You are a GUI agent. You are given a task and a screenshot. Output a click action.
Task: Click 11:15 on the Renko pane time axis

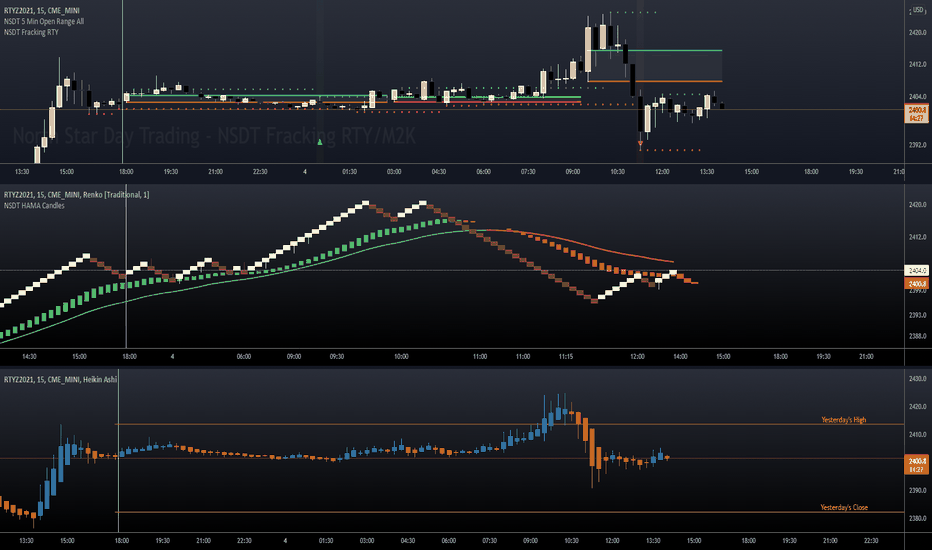[x=566, y=357]
